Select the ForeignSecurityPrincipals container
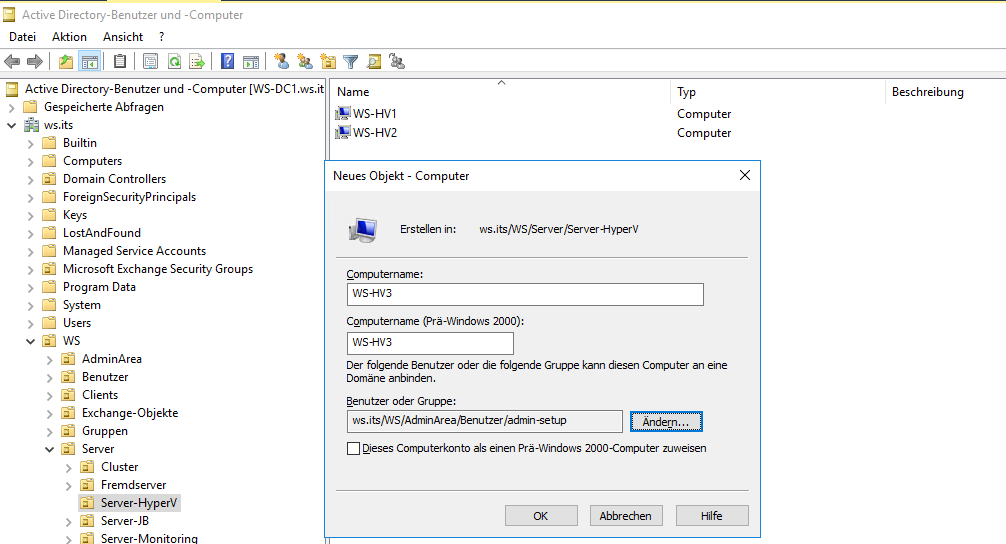Viewport: 1006px width, 544px height. pos(130,197)
